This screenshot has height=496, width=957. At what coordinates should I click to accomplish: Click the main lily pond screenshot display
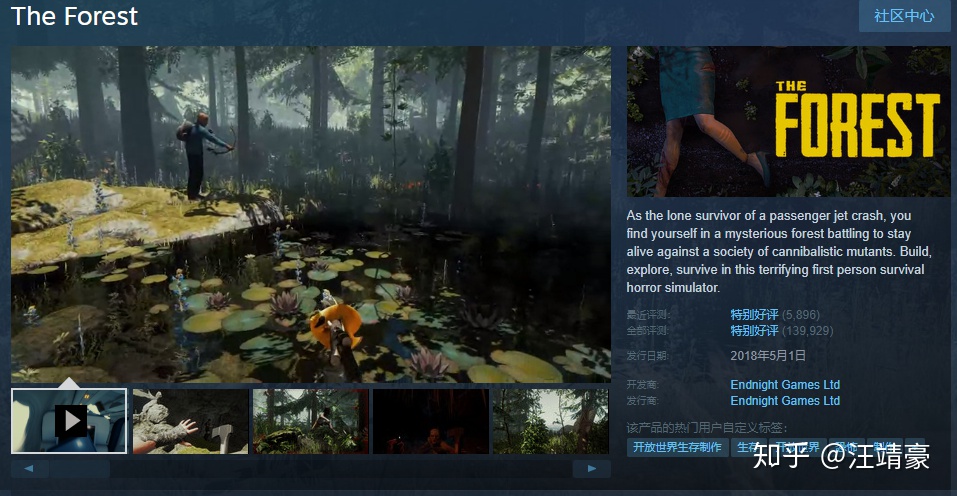[x=311, y=214]
